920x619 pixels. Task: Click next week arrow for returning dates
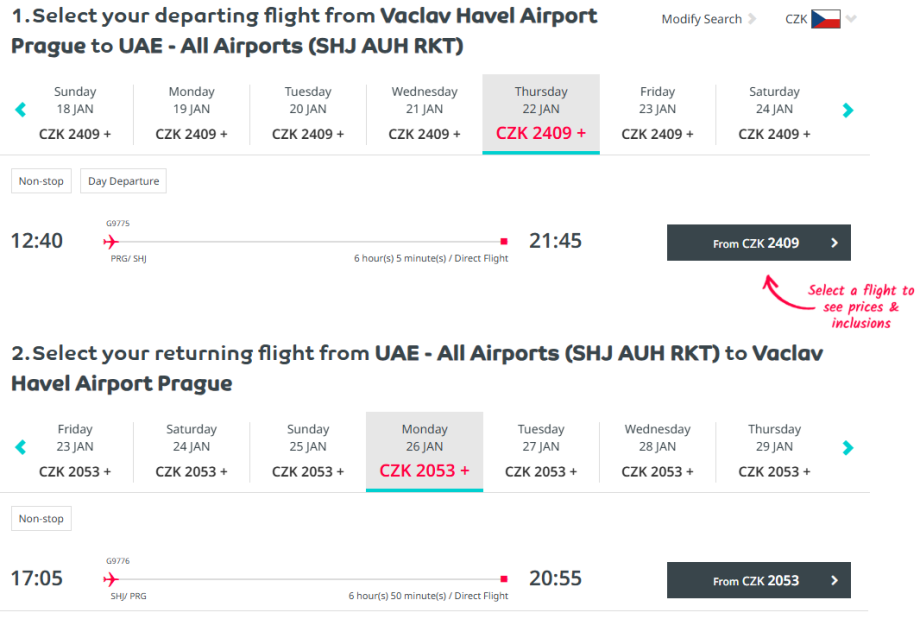coord(848,448)
